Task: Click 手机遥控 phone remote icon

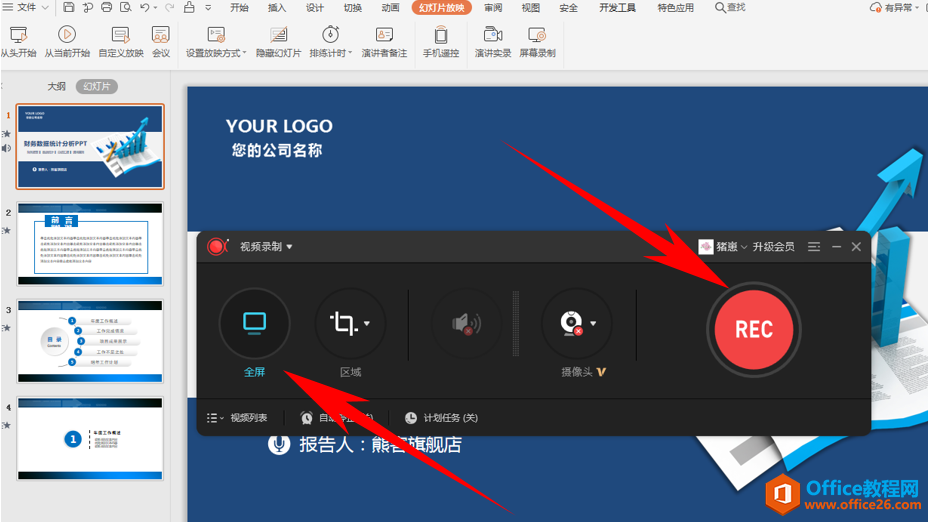Action: pyautogui.click(x=441, y=35)
